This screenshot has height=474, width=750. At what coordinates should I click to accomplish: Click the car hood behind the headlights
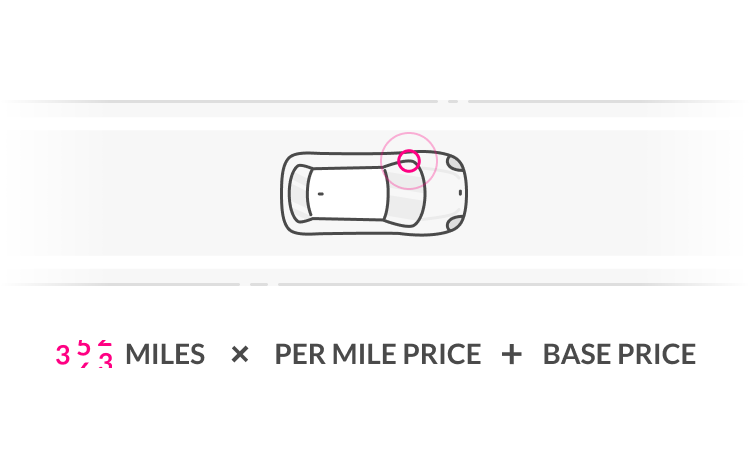tap(442, 193)
